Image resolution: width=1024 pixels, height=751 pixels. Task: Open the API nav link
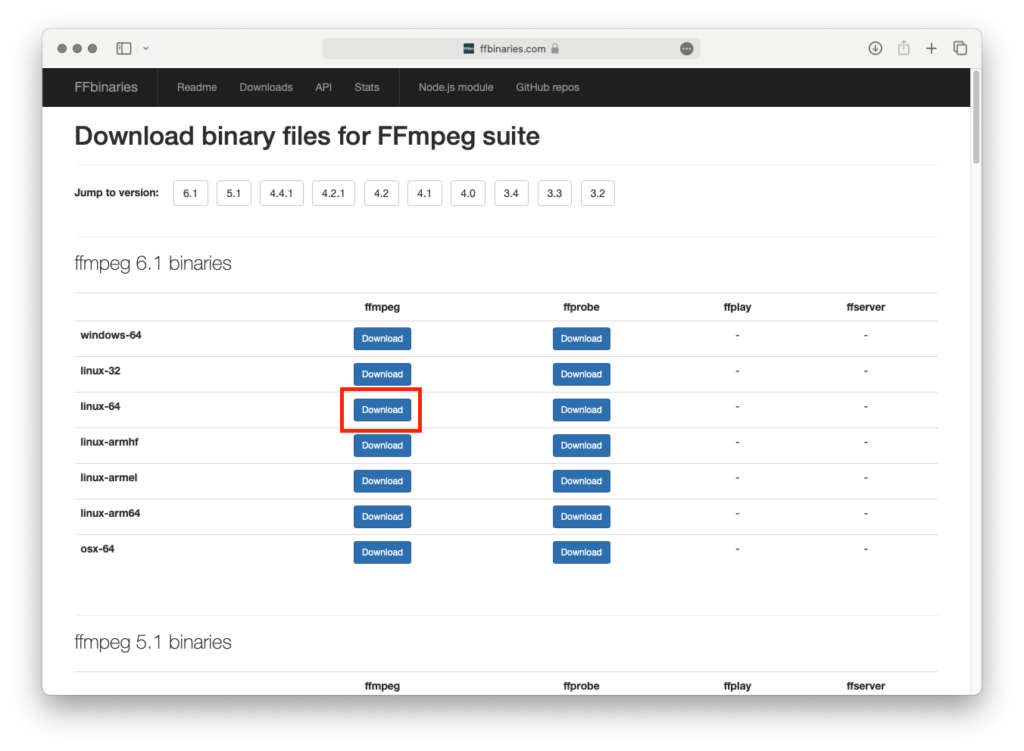[x=323, y=87]
